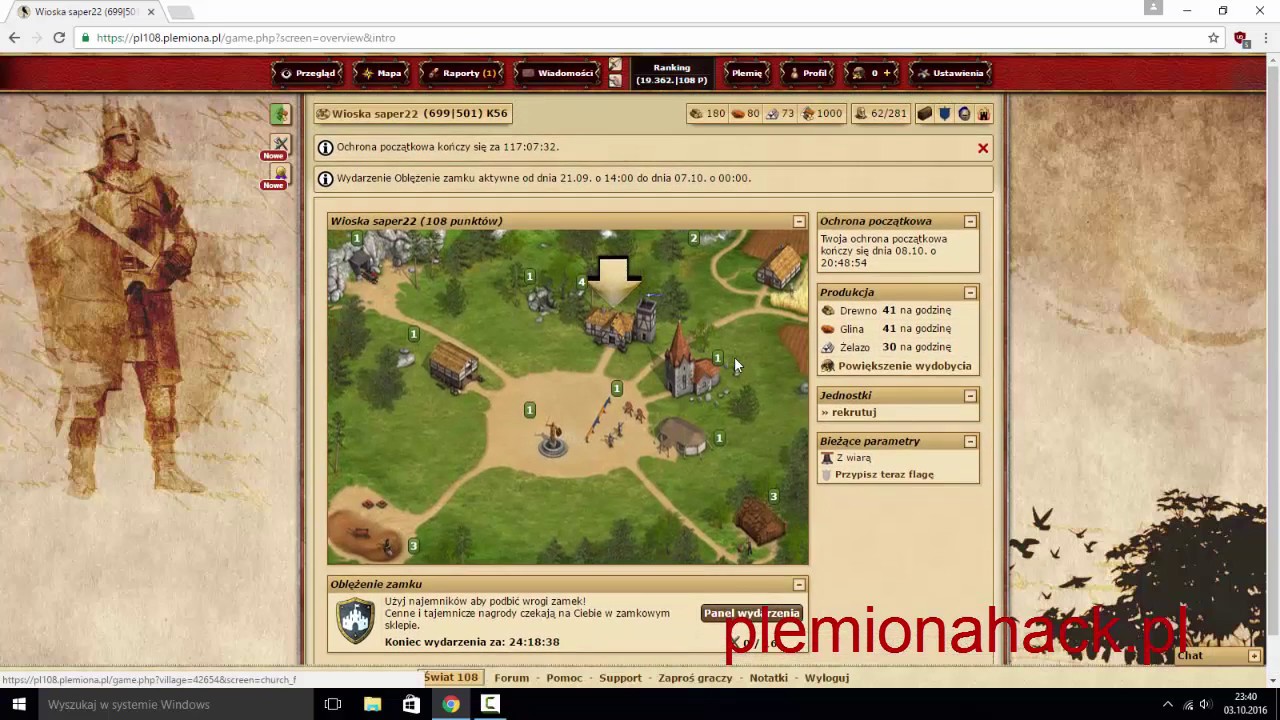Click the rekrutuj link

point(854,412)
